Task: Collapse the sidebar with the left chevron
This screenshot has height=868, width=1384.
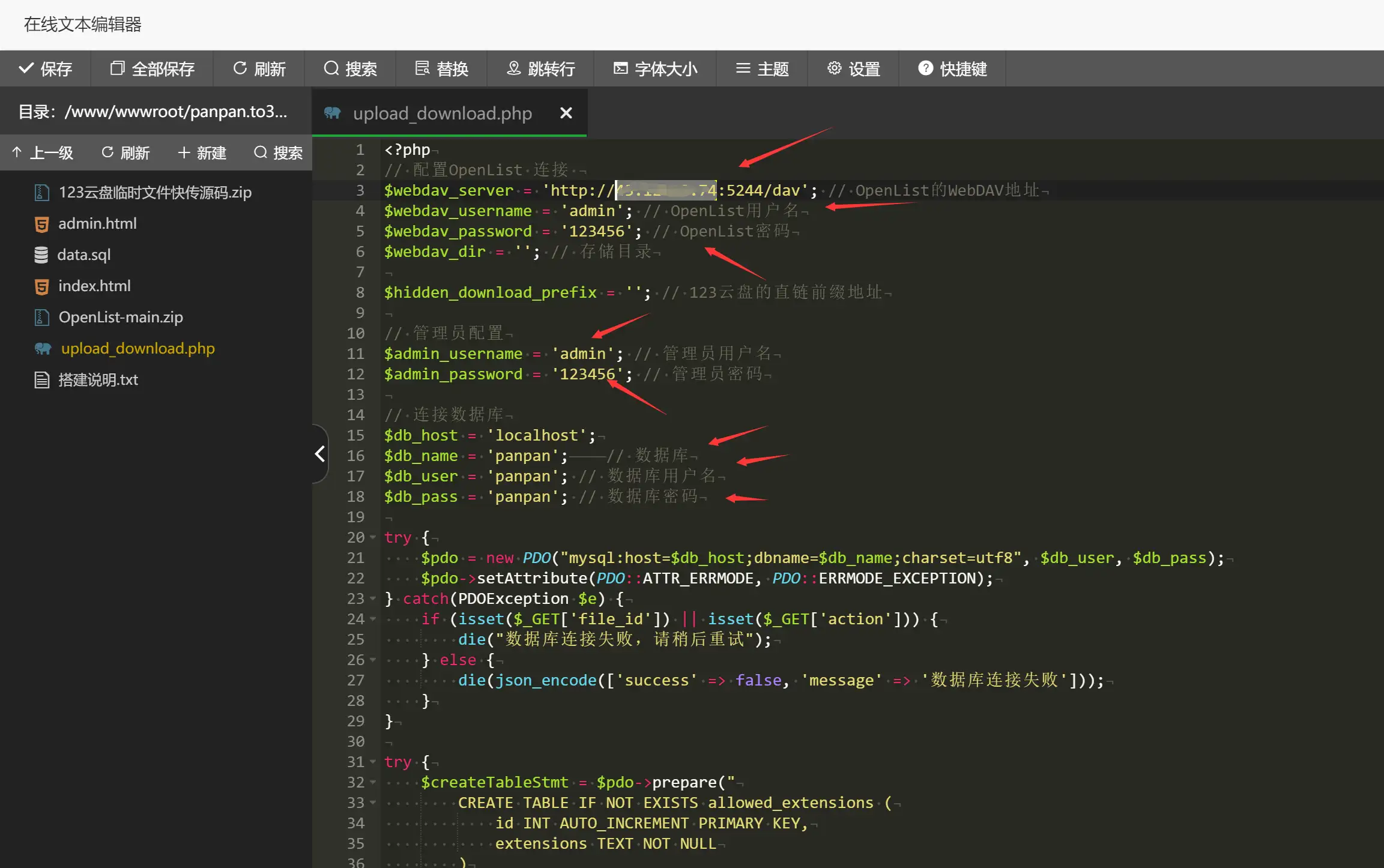Action: coord(319,454)
